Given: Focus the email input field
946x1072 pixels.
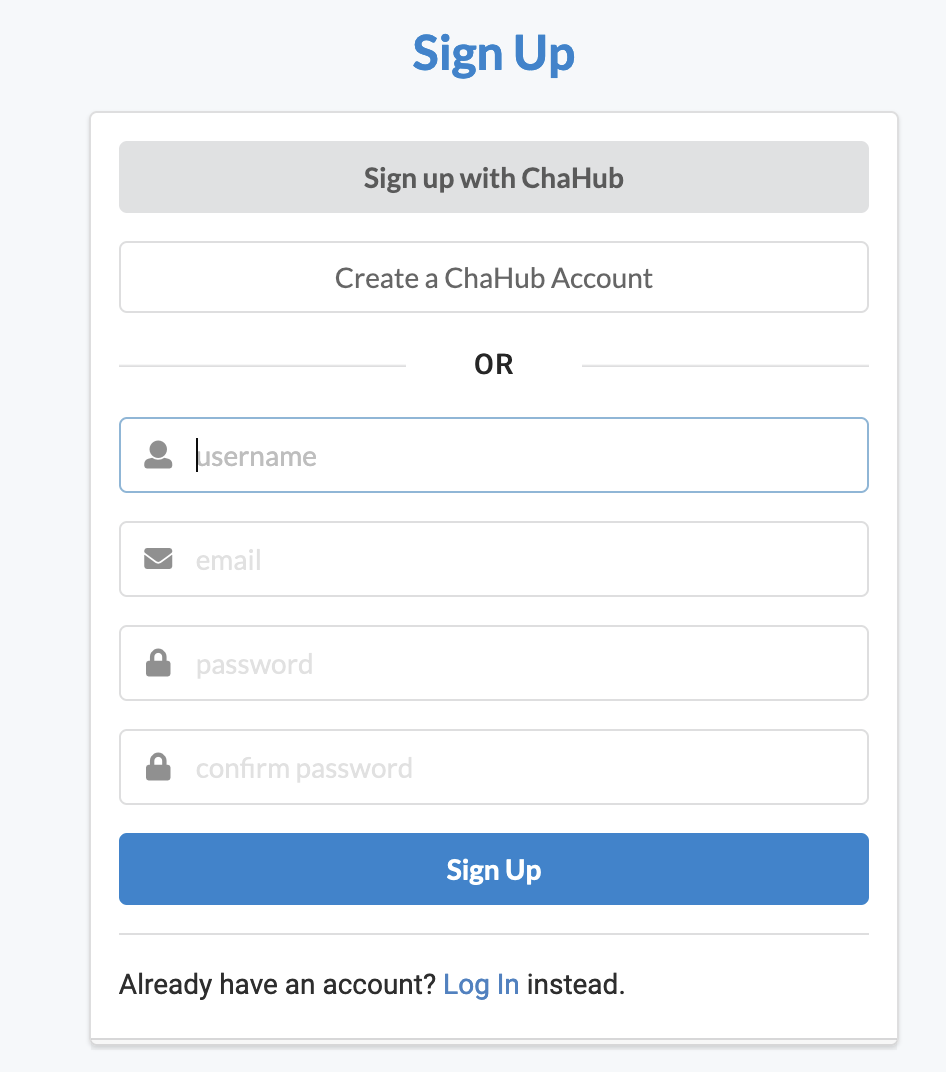Looking at the screenshot, I should point(450,559).
